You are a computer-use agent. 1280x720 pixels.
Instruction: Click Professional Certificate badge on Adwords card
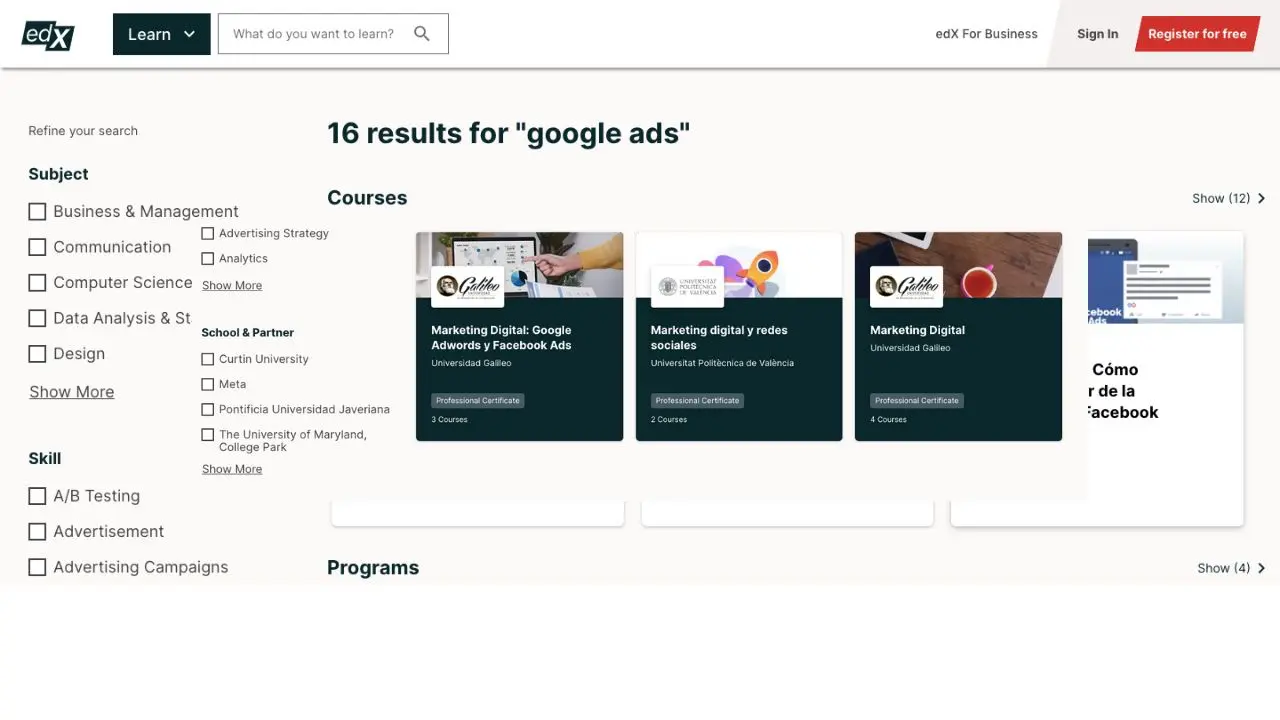[478, 400]
